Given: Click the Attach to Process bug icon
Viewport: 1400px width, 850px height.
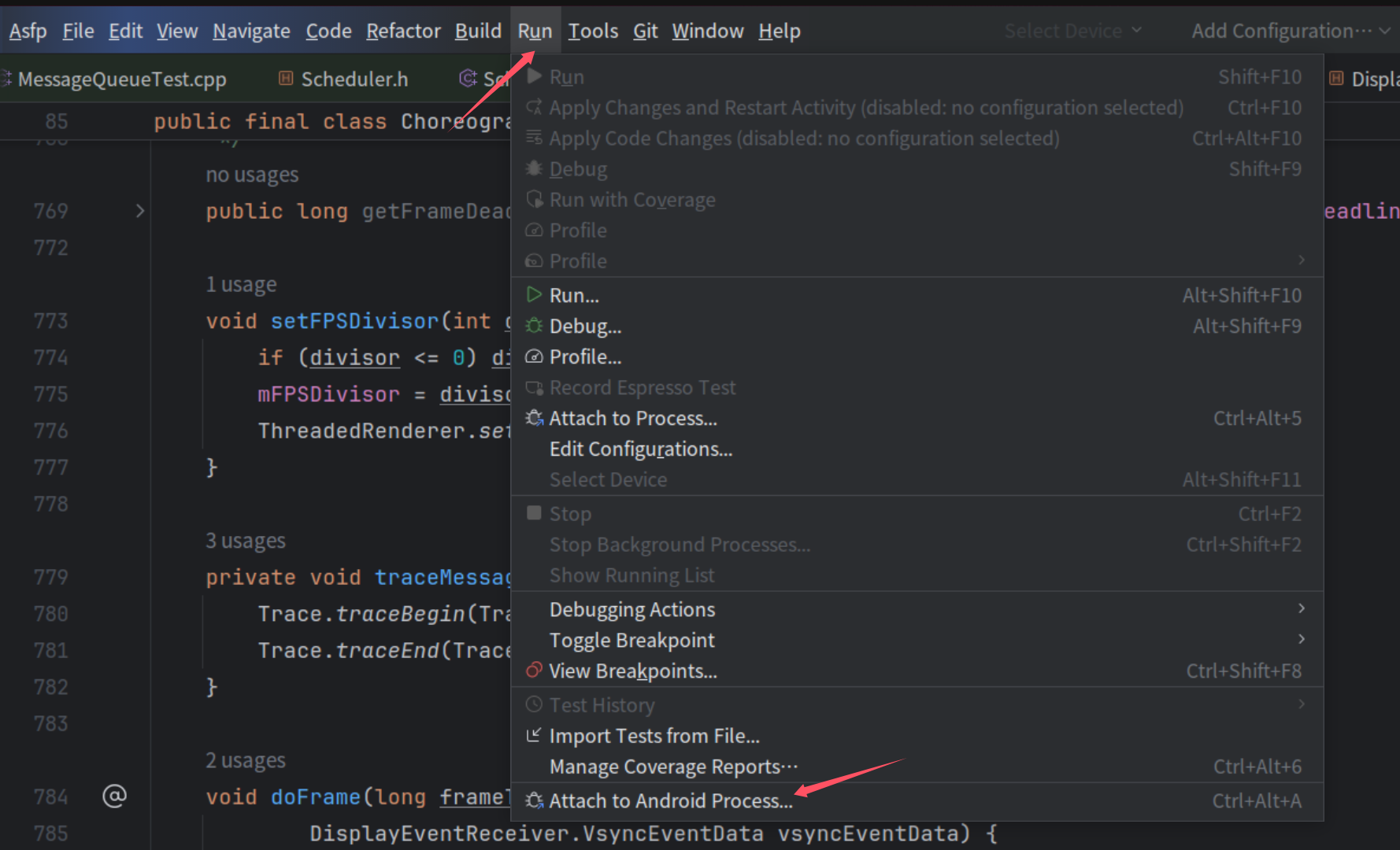Looking at the screenshot, I should (x=534, y=418).
